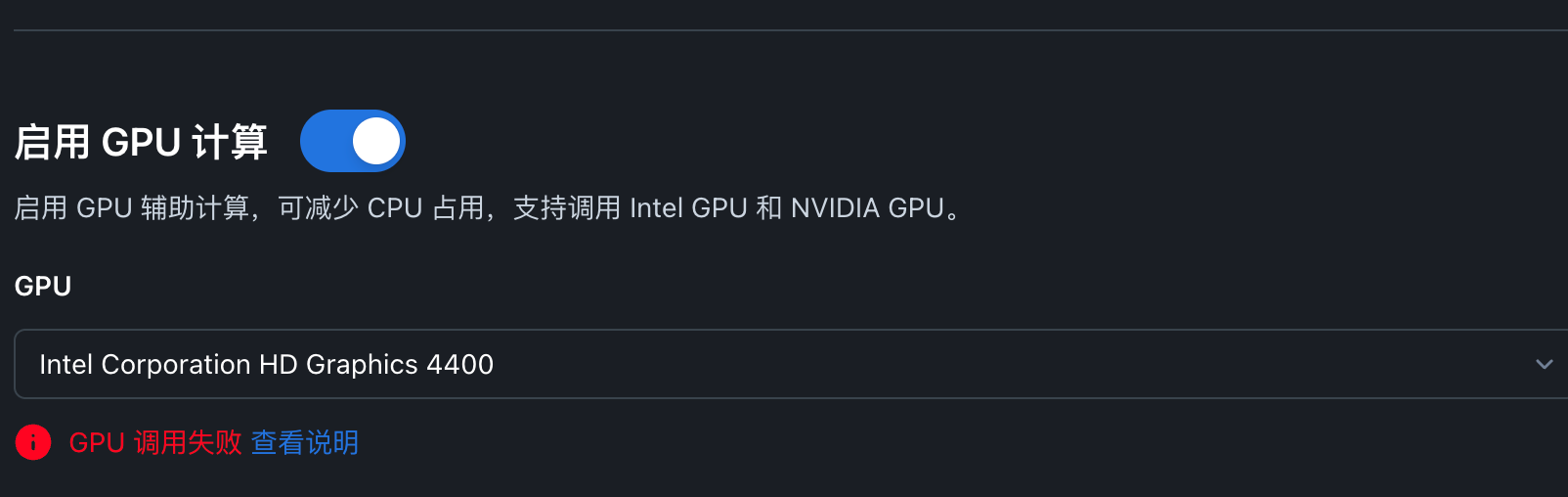The image size is (1568, 497).
Task: Click the chevron arrow in the GPU selector
Action: point(1544,364)
